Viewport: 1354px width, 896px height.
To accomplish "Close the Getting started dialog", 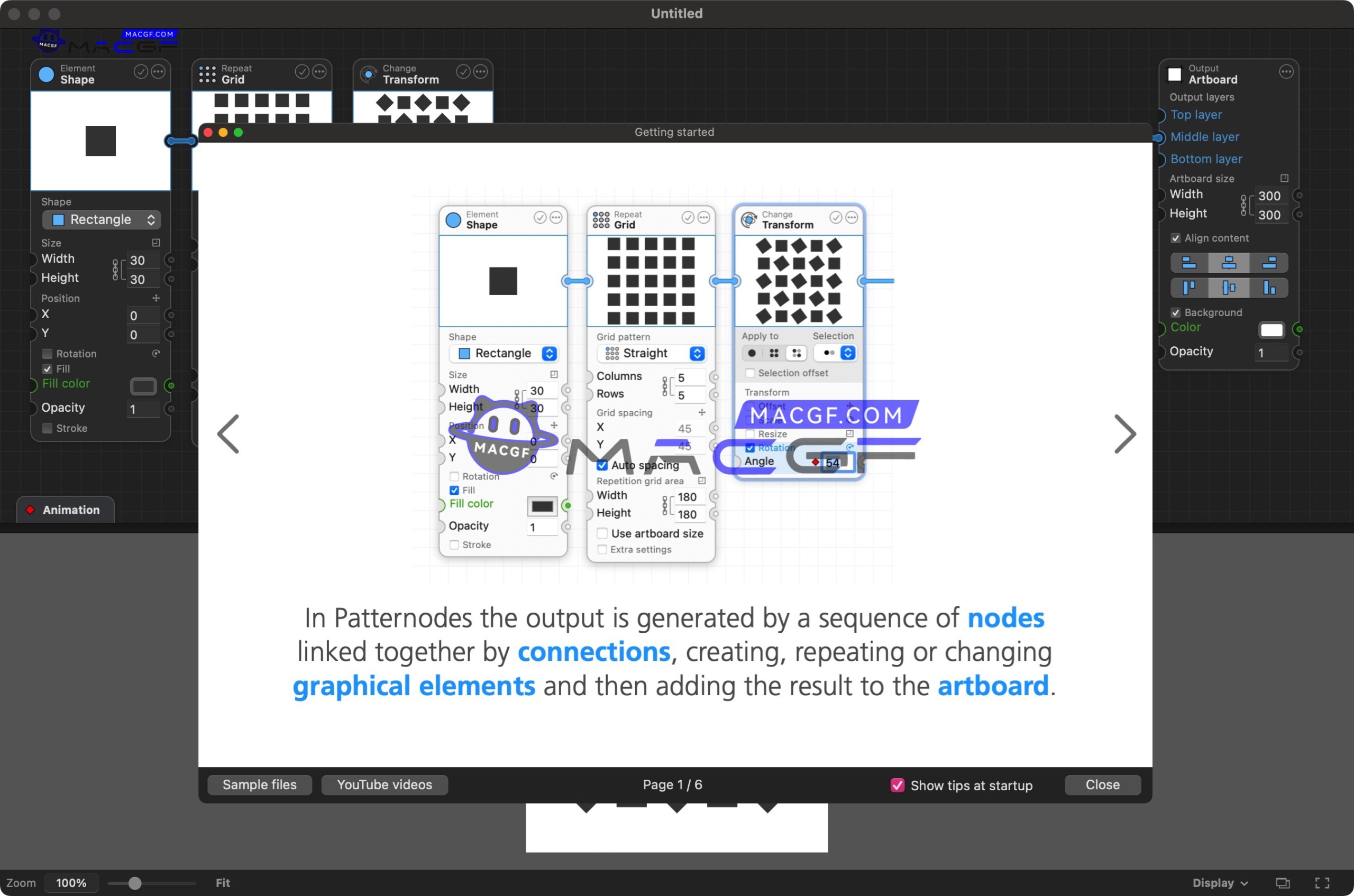I will pos(1101,784).
